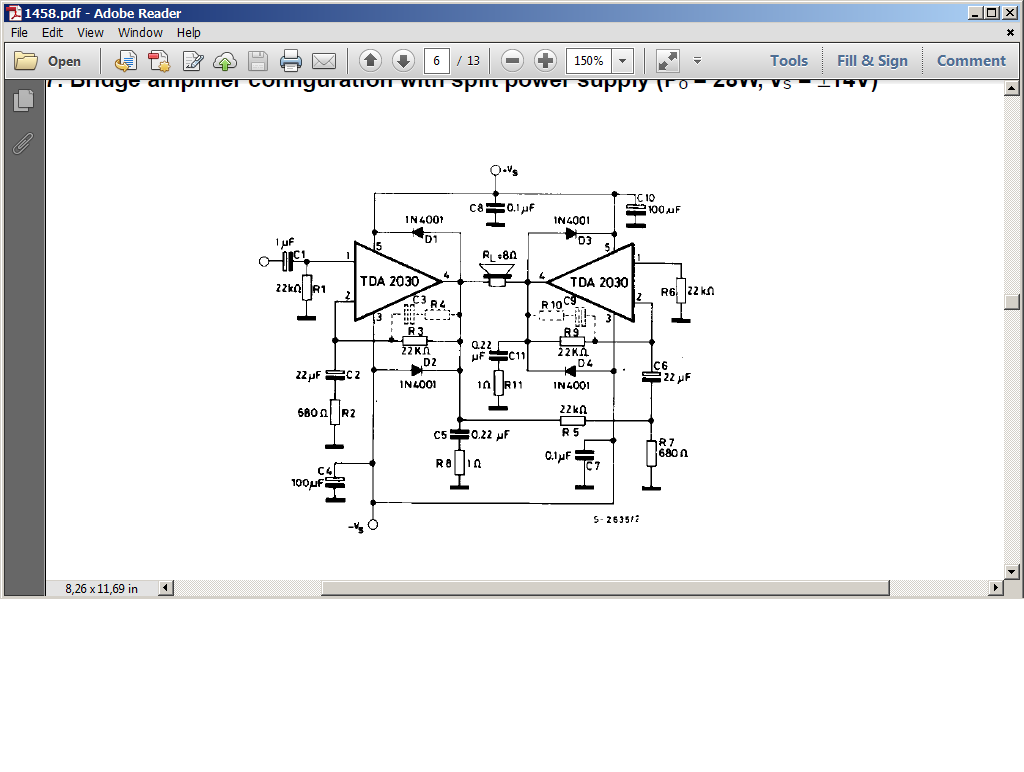Click the 150% zoom value field

click(x=588, y=61)
